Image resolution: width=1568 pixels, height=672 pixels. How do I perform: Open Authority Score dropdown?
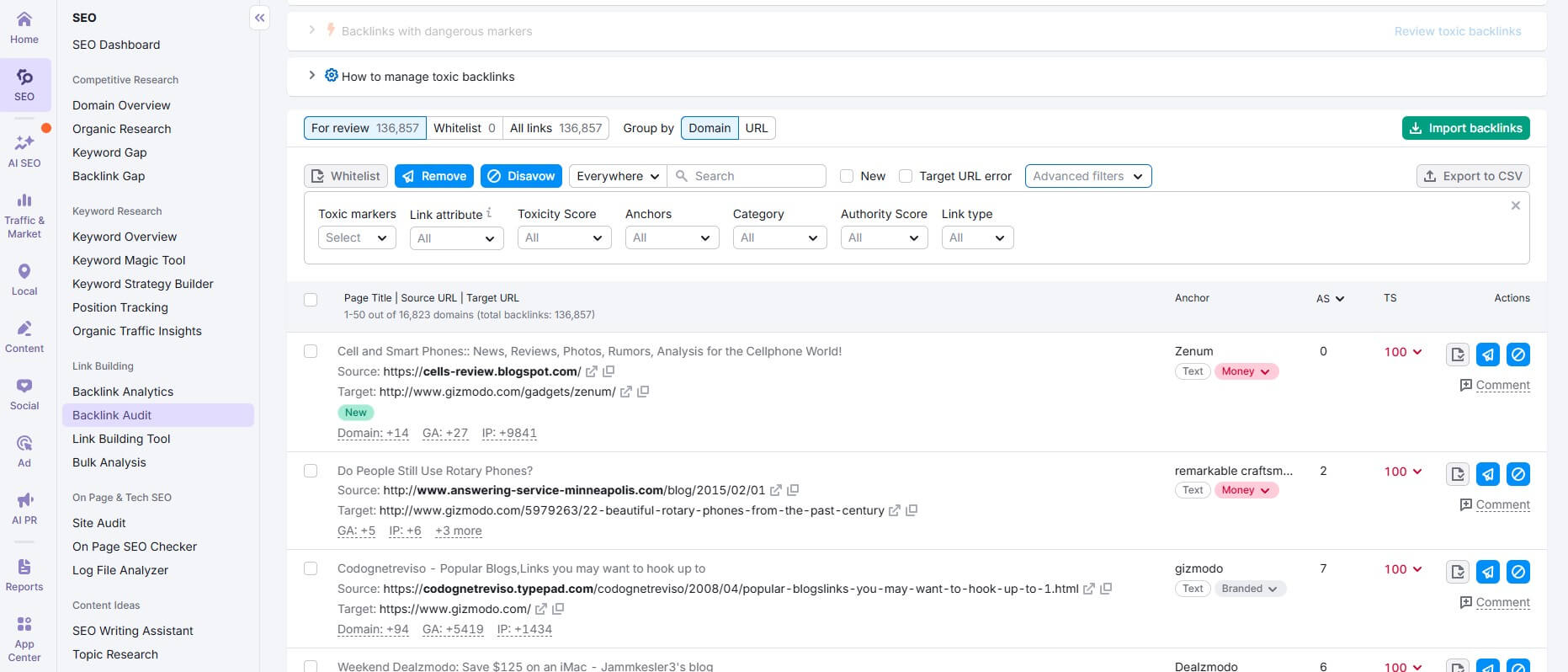coord(884,238)
